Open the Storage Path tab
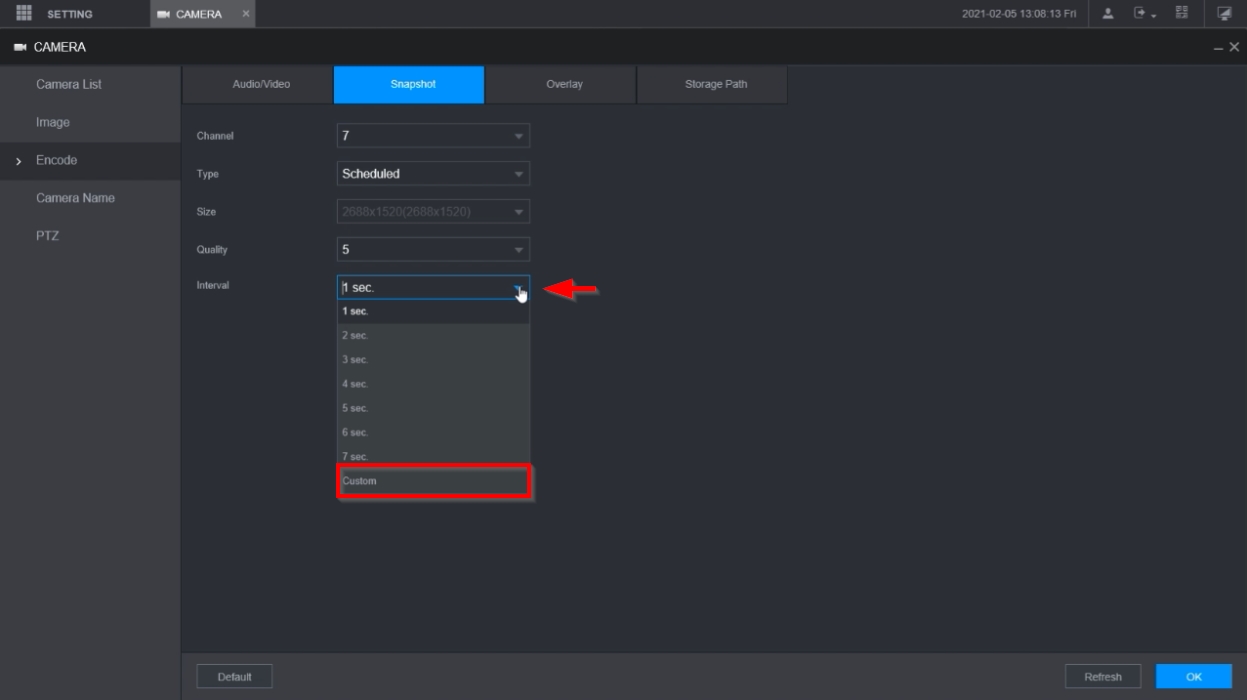Image resolution: width=1247 pixels, height=700 pixels. coord(712,84)
